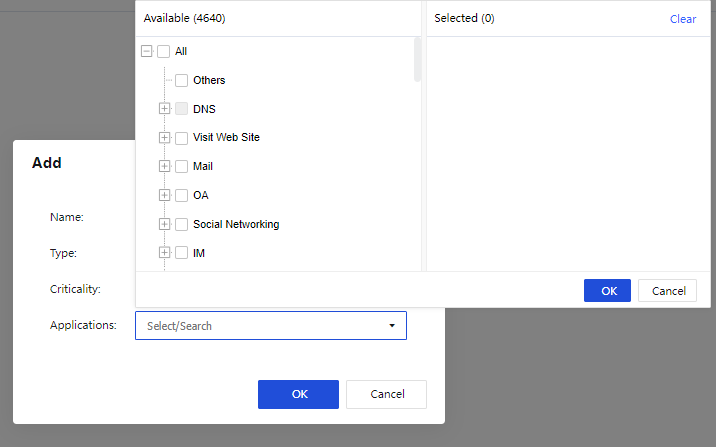The width and height of the screenshot is (716, 447).
Task: Expand the OA category node
Action: (x=164, y=195)
